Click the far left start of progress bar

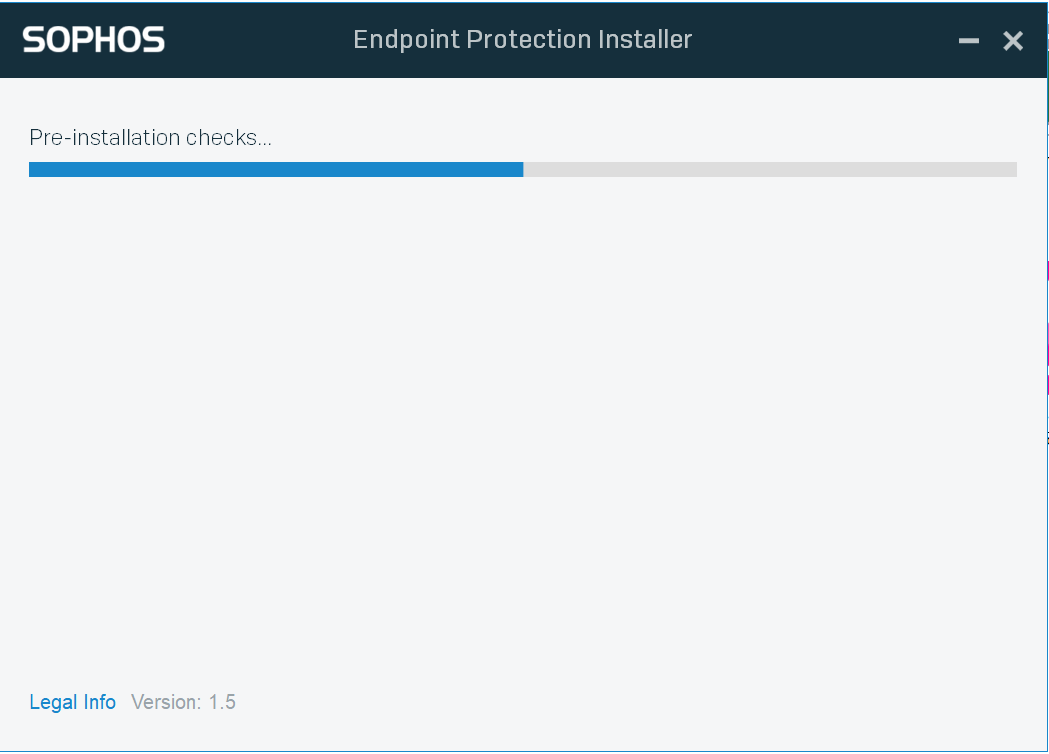tap(32, 170)
